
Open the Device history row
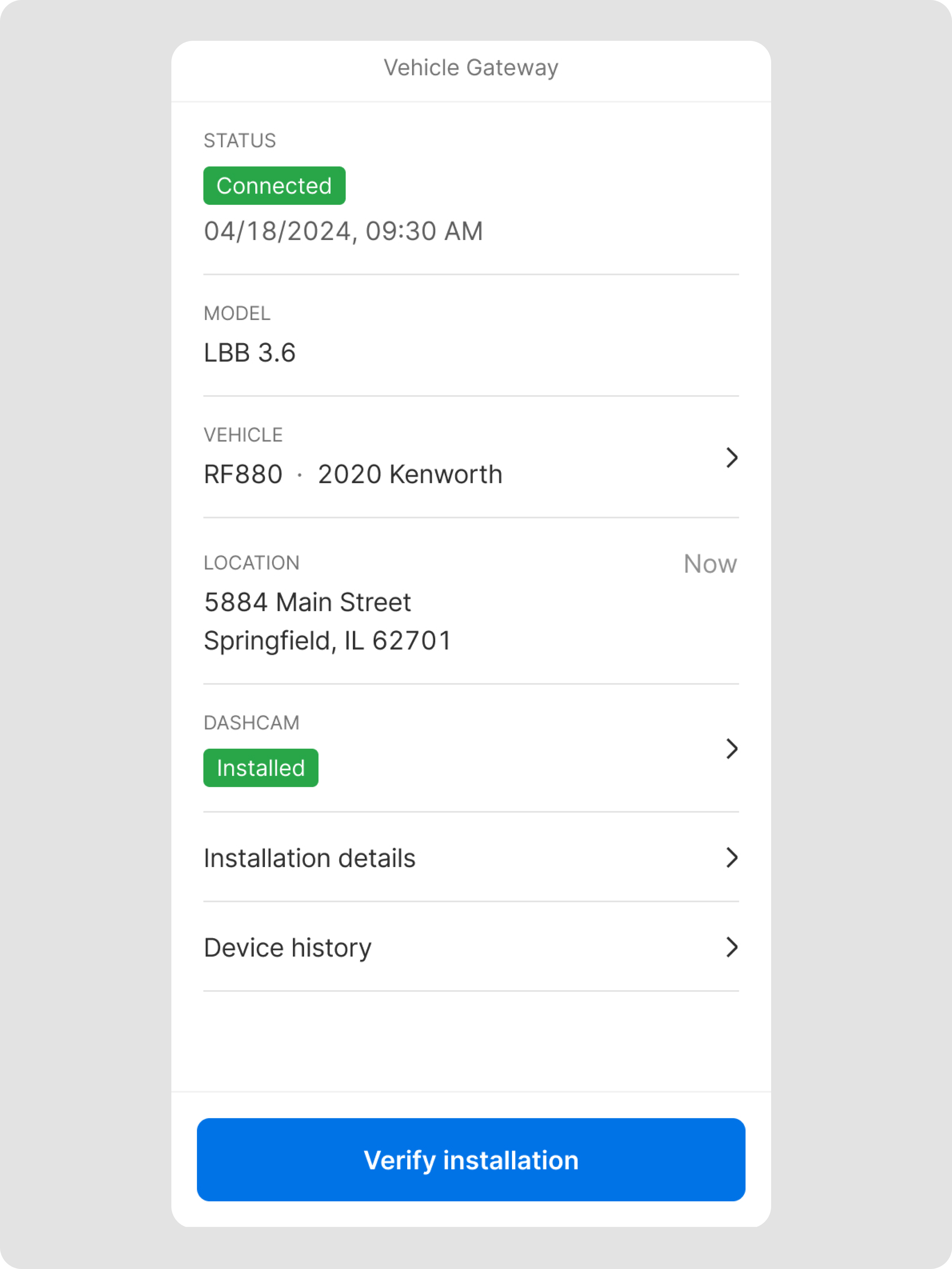point(288,948)
